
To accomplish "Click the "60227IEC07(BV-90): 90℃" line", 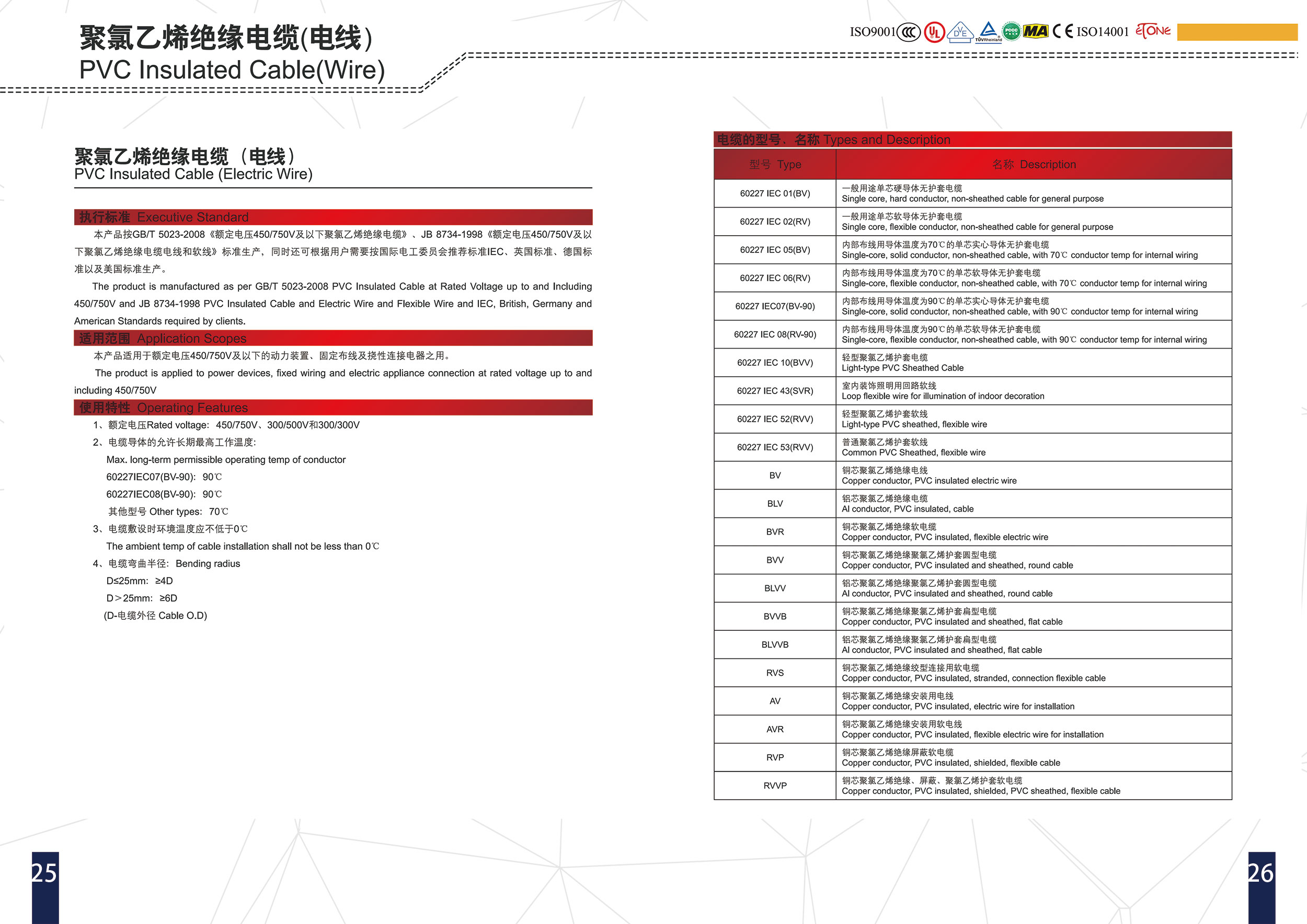I will 164,477.
